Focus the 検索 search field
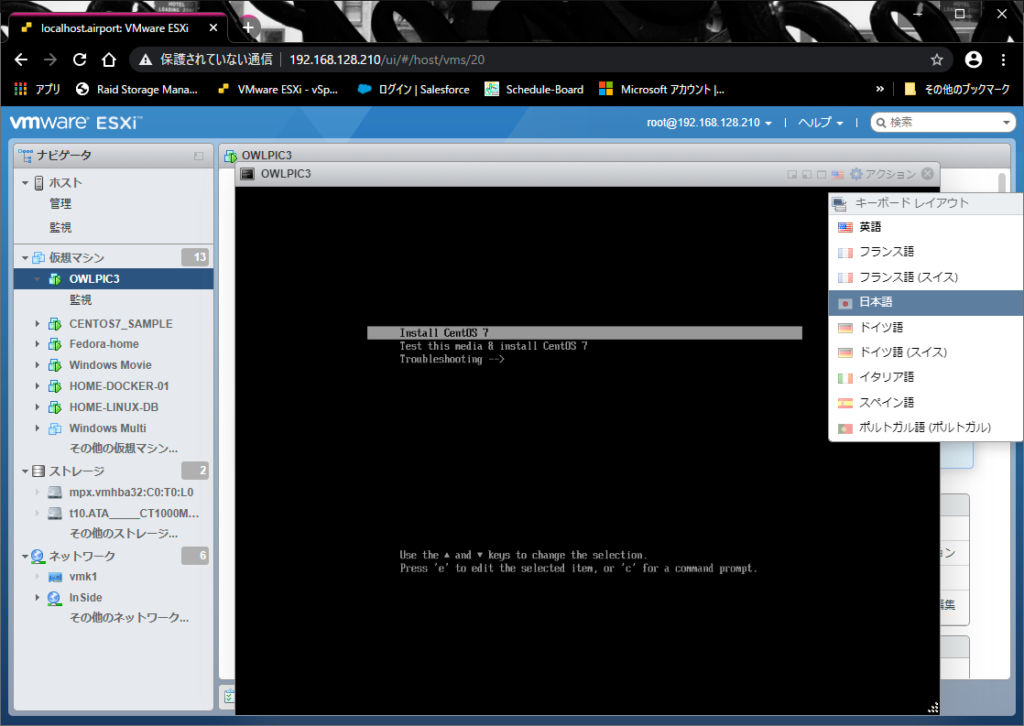The height and width of the screenshot is (726, 1024). click(x=943, y=123)
